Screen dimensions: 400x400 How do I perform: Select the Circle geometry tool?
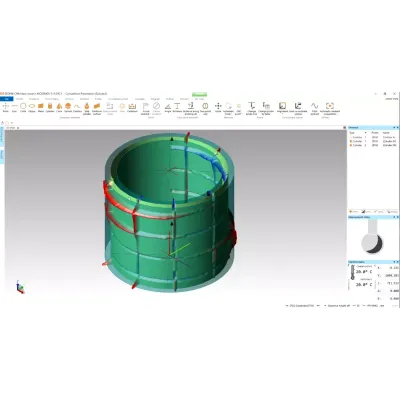click(23, 107)
